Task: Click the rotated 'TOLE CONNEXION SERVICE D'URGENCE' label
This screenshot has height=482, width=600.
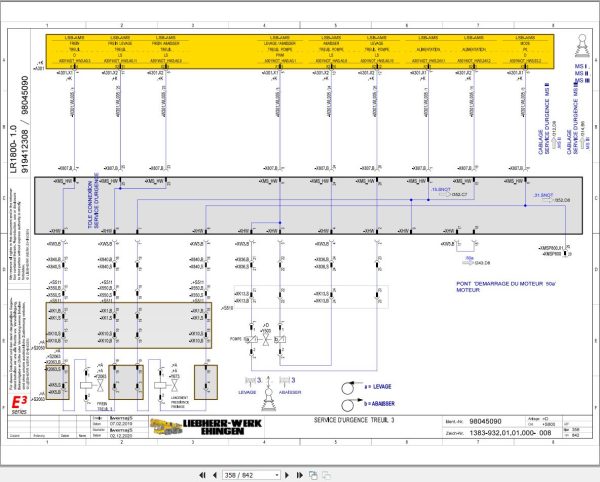Action: tap(93, 202)
